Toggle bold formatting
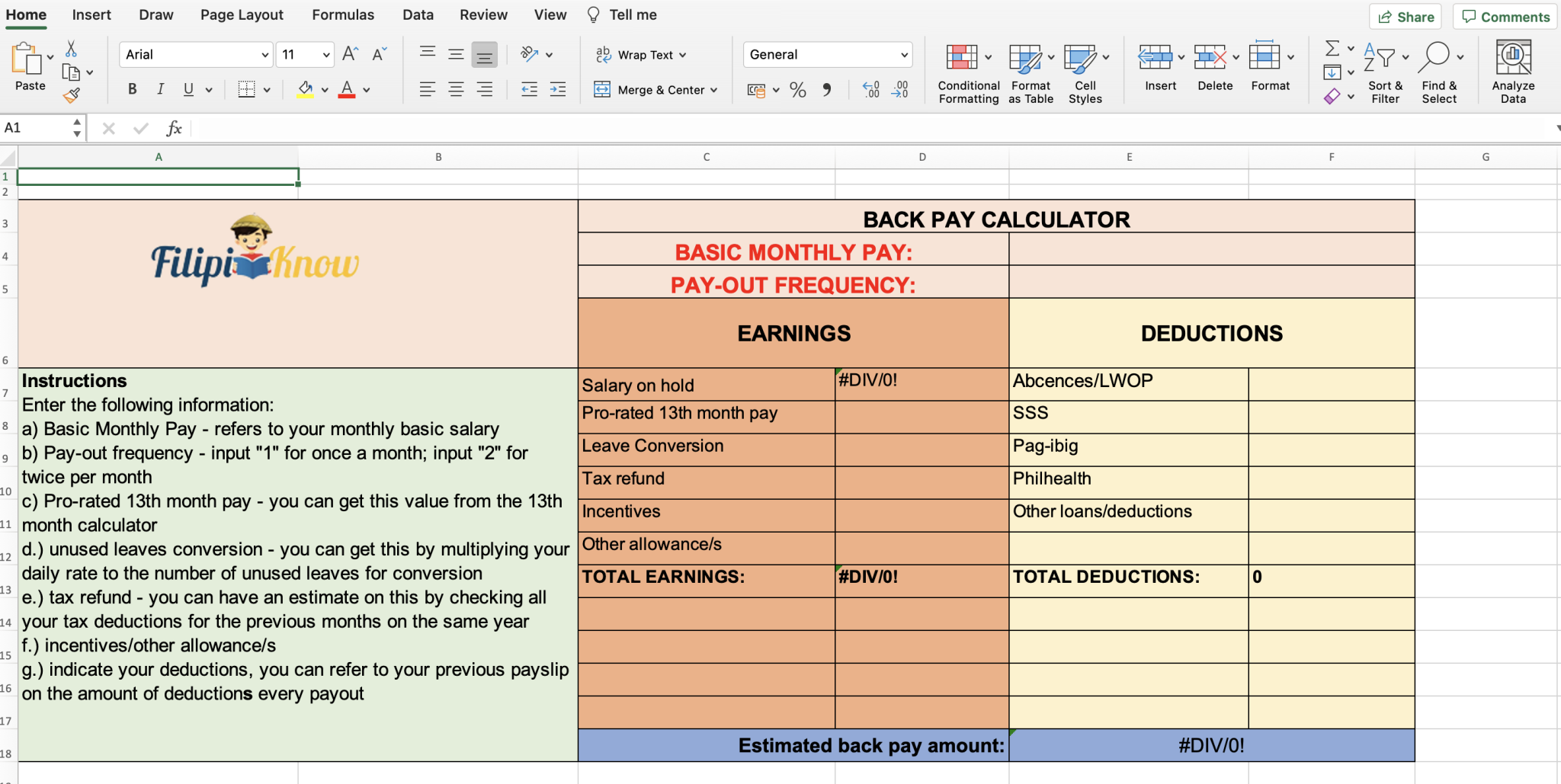The image size is (1561, 784). pyautogui.click(x=131, y=89)
